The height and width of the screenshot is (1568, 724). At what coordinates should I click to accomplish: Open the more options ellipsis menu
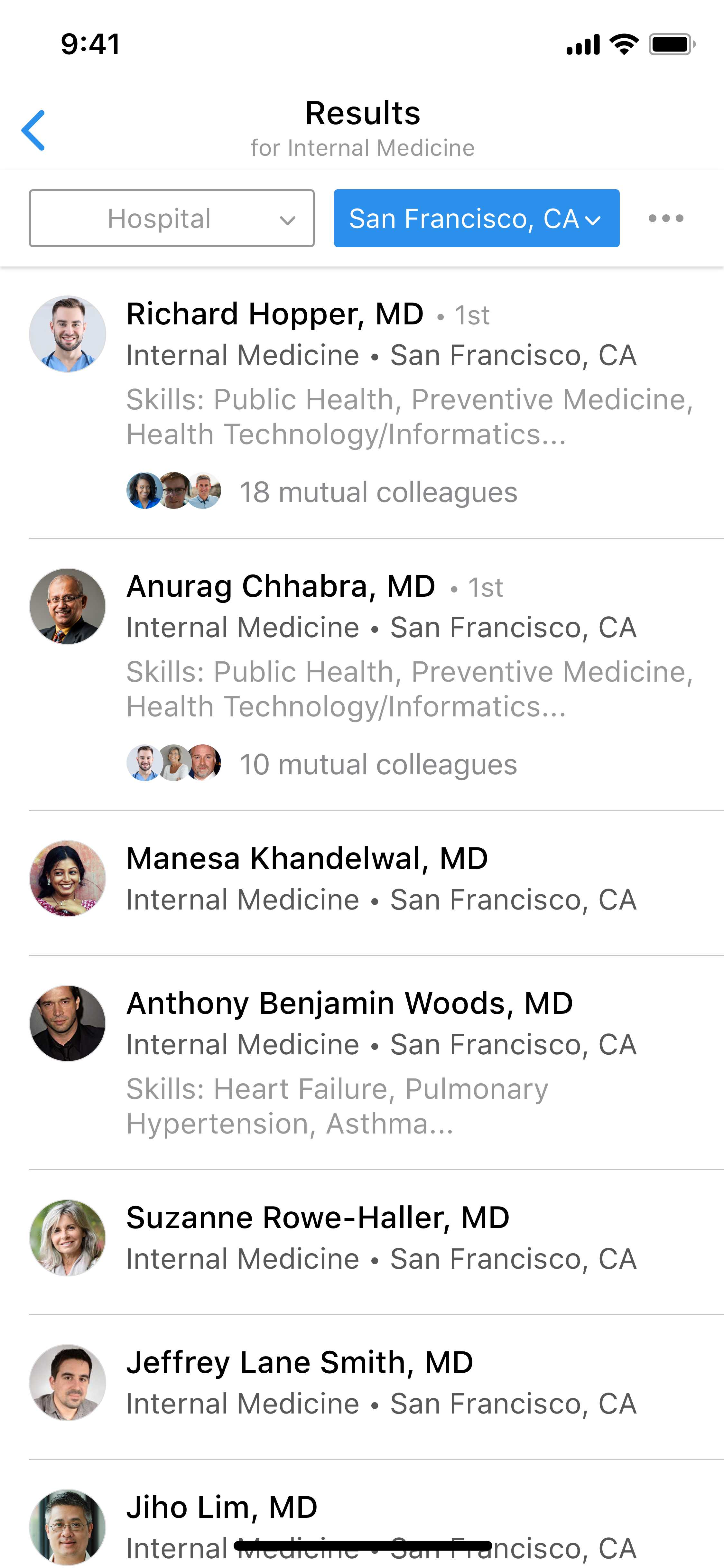tap(665, 219)
